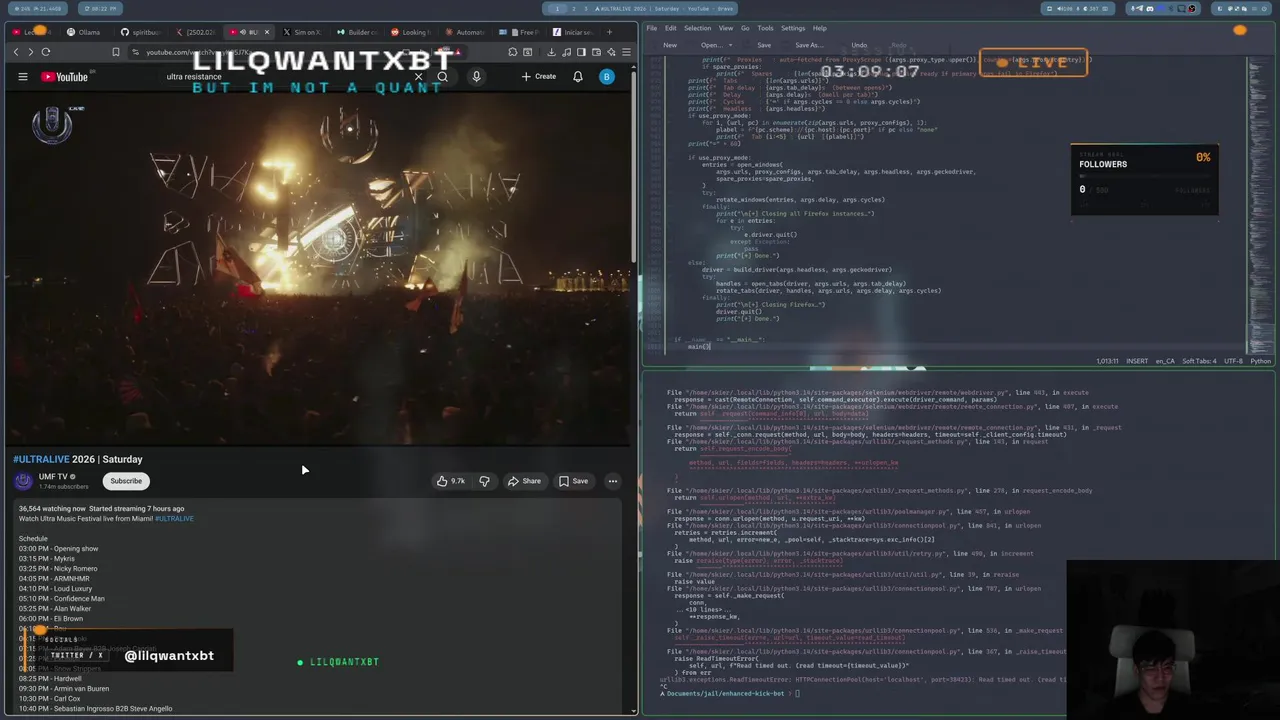Open YouTube notifications bell
Screen dimensions: 1280x720
pos(577,77)
